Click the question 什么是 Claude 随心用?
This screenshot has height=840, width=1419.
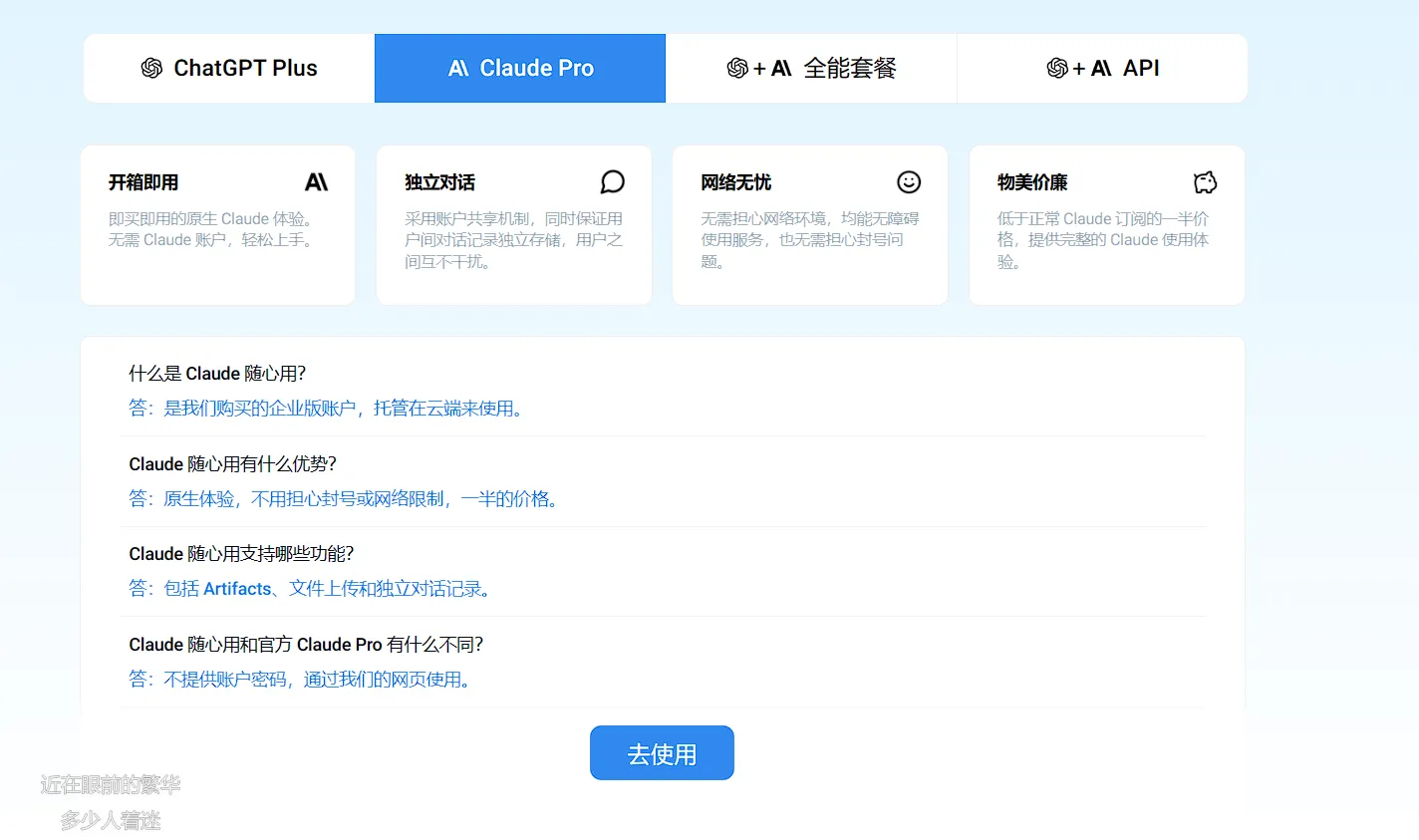217,374
